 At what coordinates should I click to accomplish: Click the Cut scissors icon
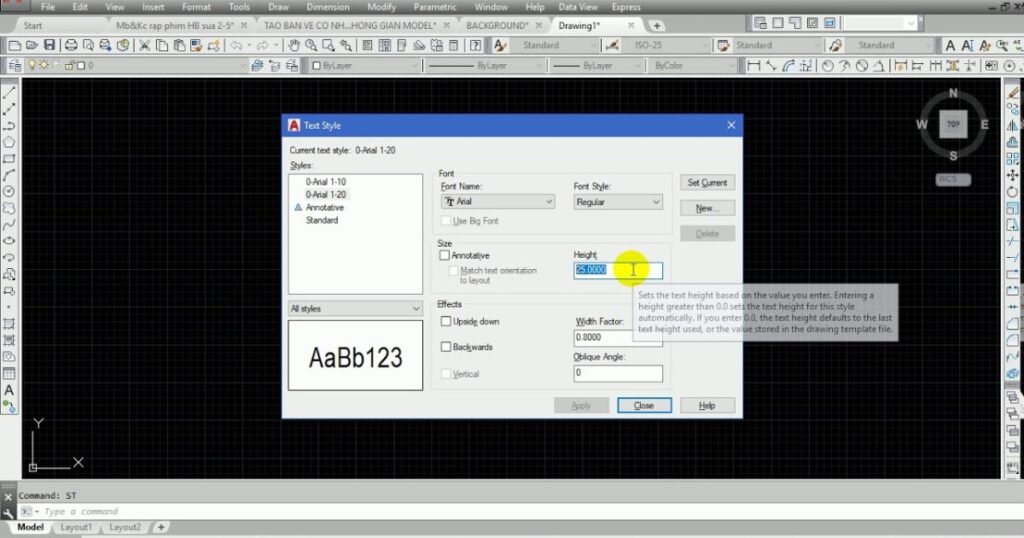click(x=144, y=45)
